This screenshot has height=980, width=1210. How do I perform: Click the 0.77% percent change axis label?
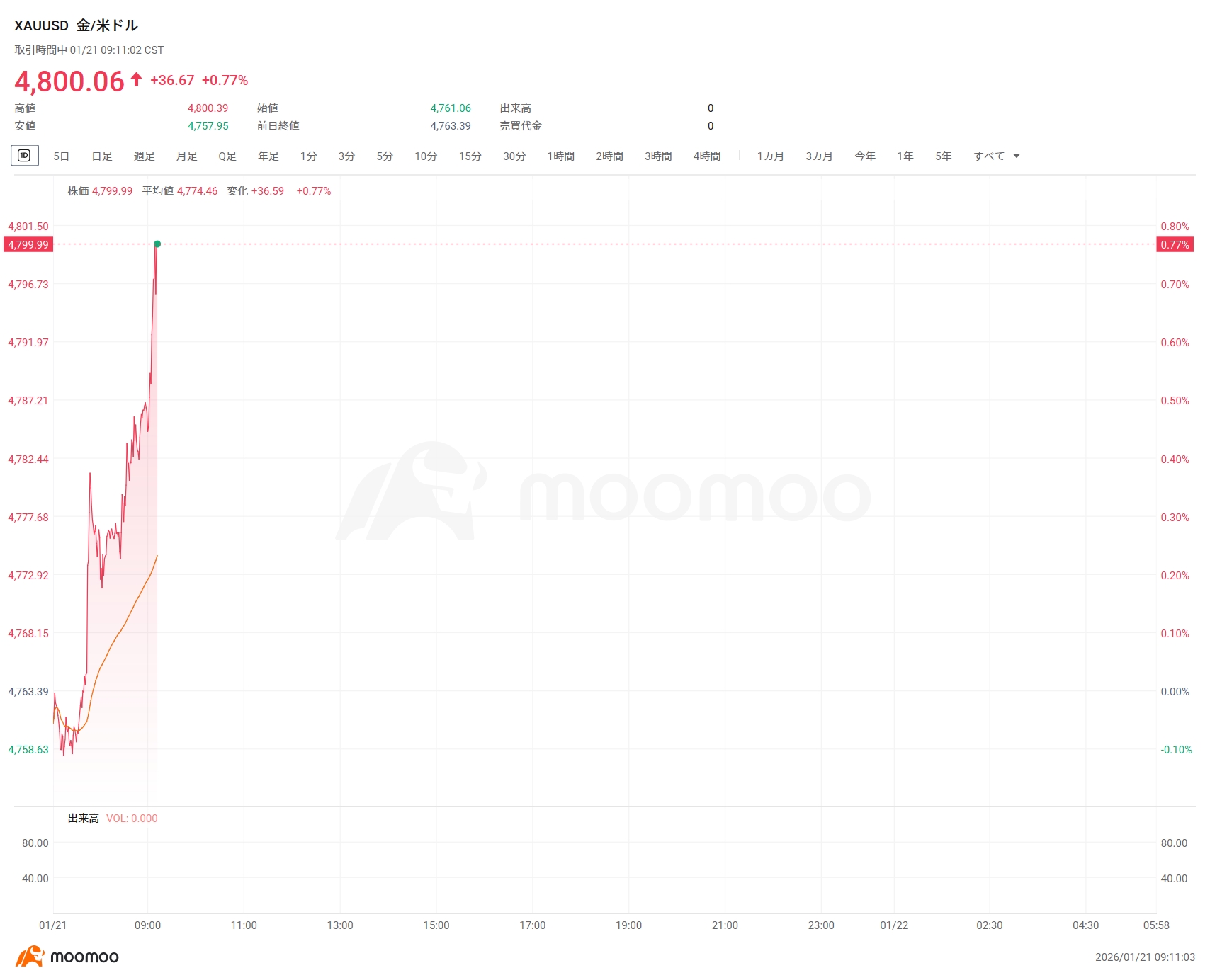click(x=1175, y=245)
